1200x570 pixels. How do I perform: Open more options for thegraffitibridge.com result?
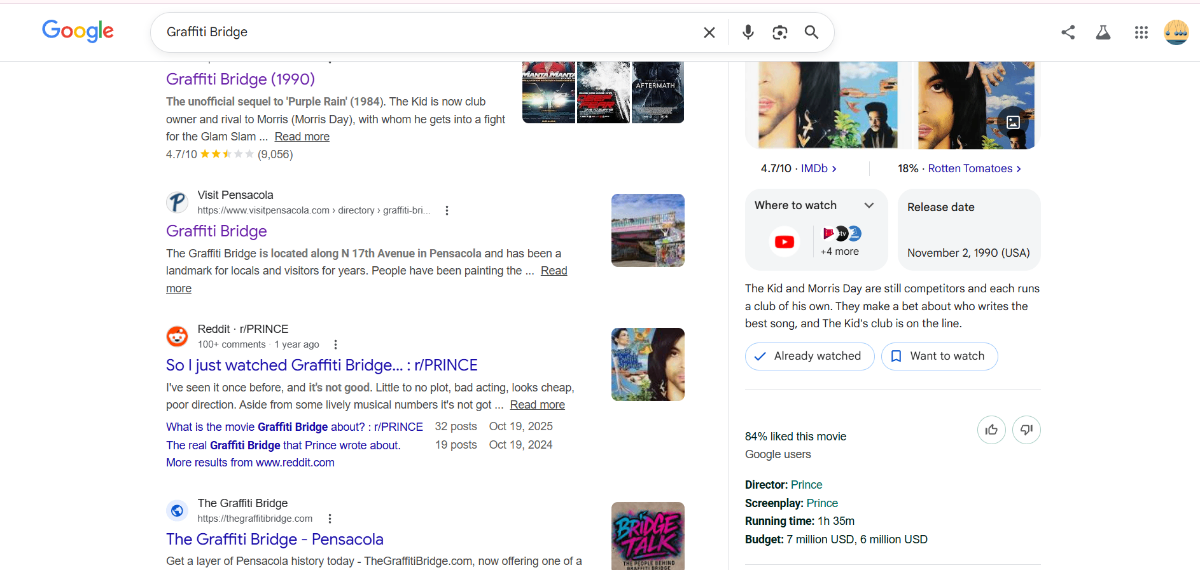pos(330,519)
